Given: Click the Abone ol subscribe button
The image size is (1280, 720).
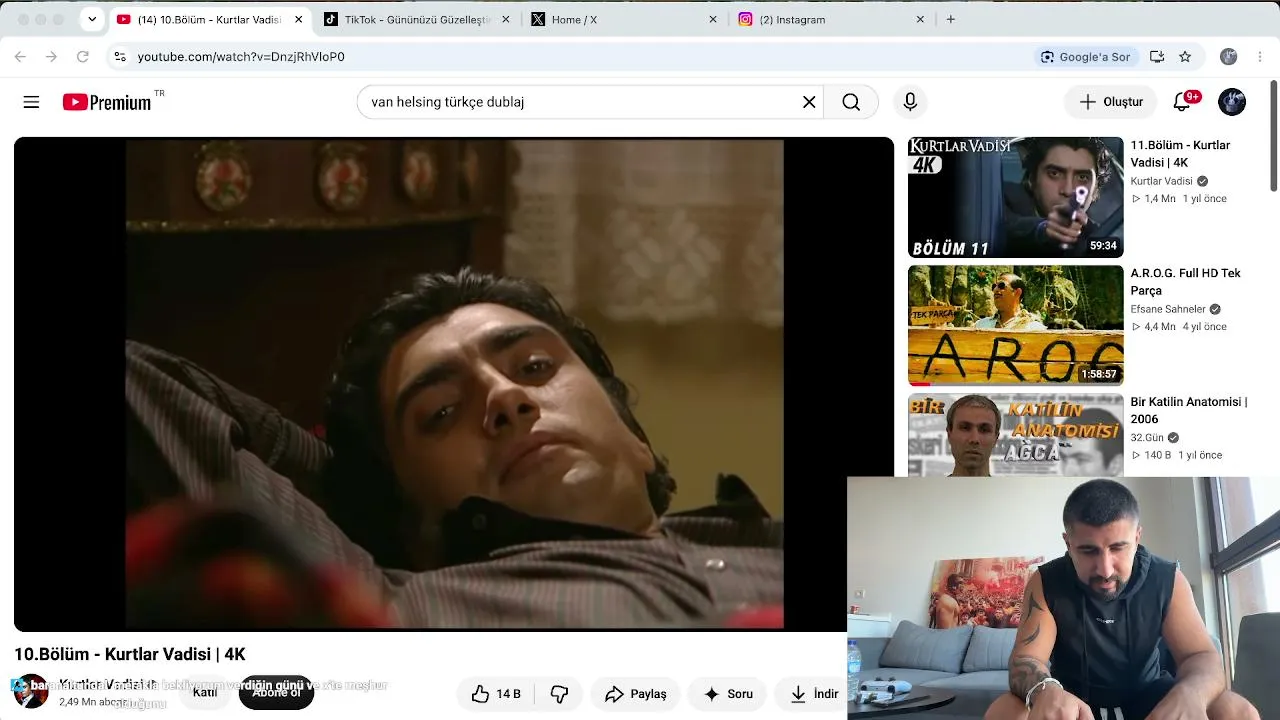Looking at the screenshot, I should coord(276,692).
